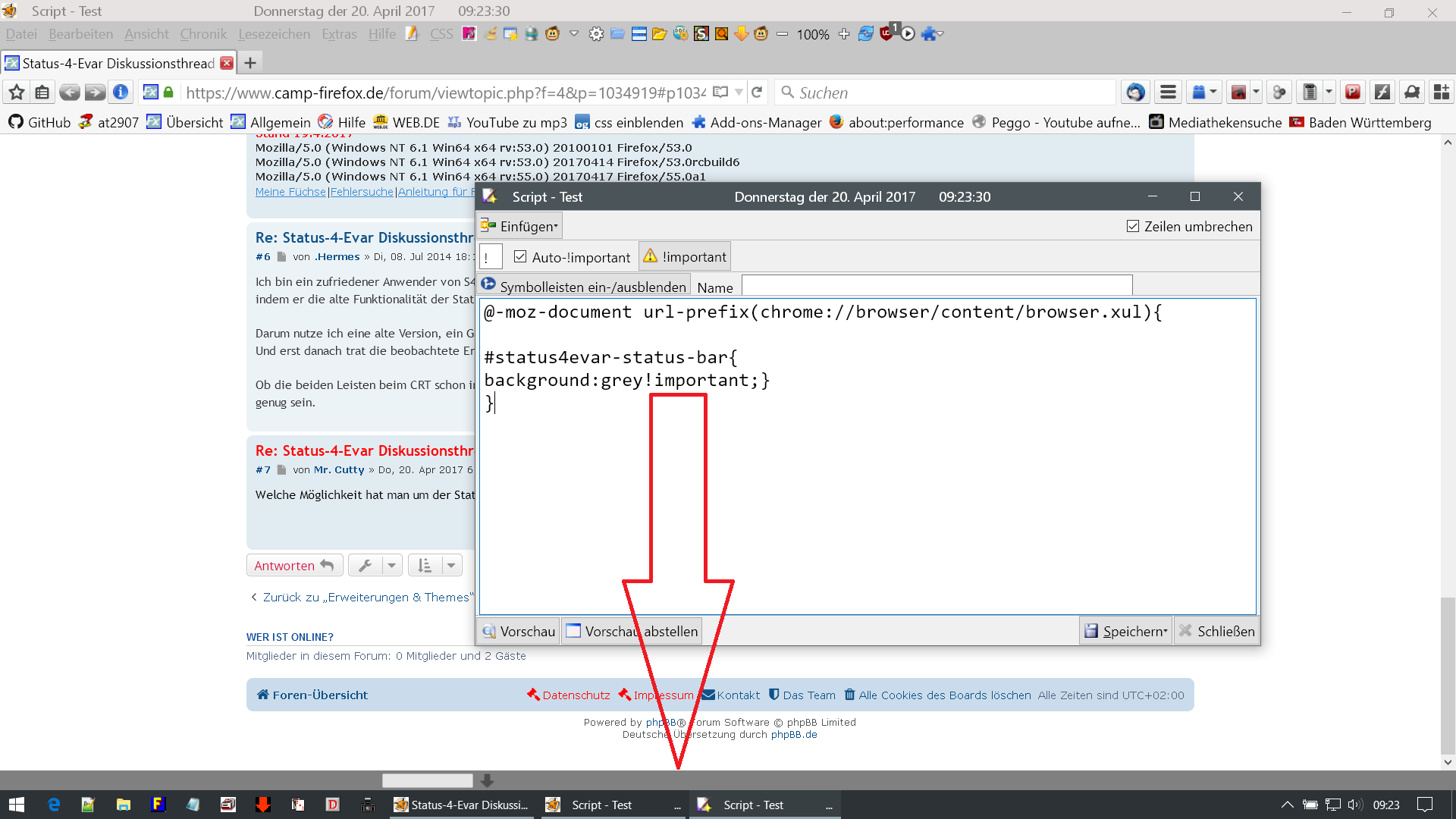Open the Lesezeichen menu

[x=274, y=34]
